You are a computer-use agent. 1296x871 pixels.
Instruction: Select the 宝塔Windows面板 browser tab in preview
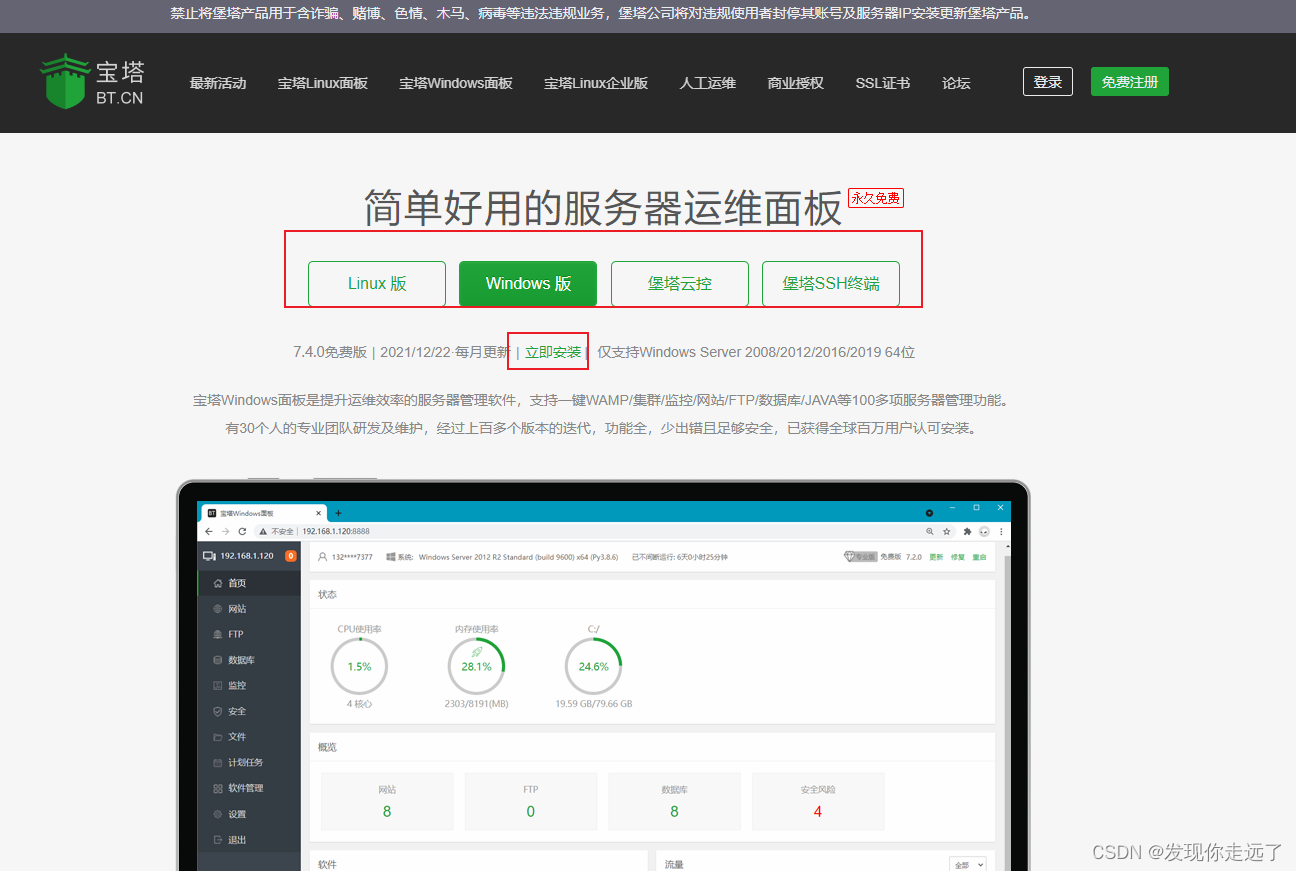coord(265,512)
